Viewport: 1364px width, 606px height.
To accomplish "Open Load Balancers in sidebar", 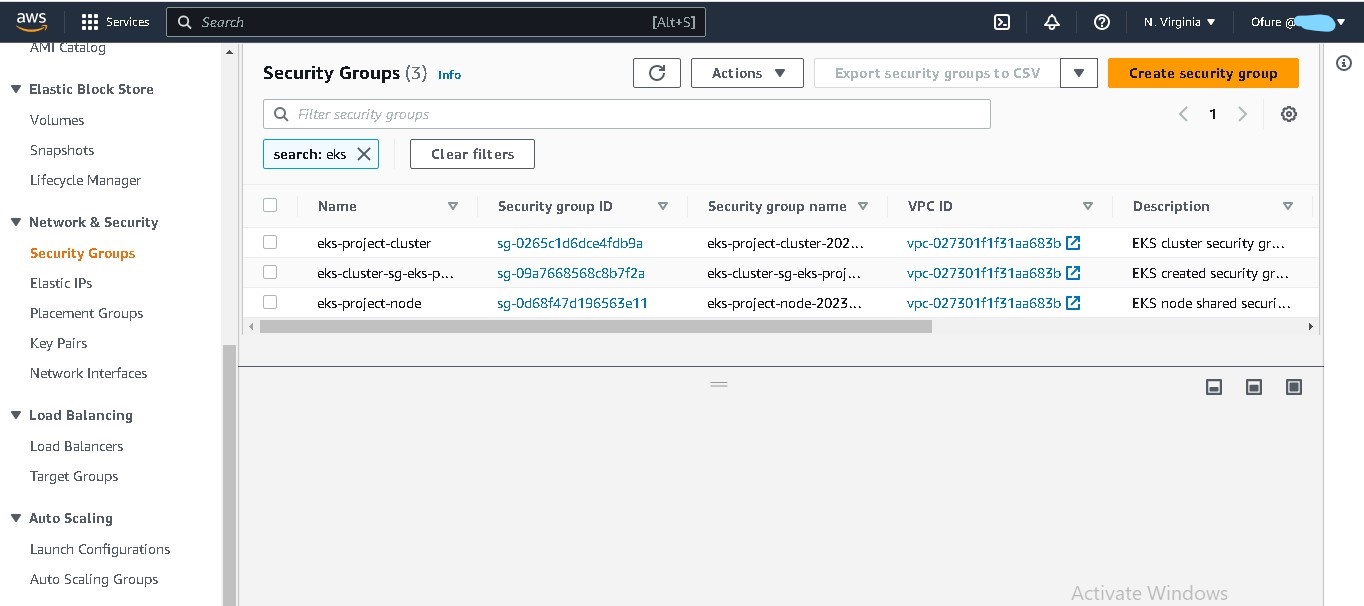I will (77, 446).
